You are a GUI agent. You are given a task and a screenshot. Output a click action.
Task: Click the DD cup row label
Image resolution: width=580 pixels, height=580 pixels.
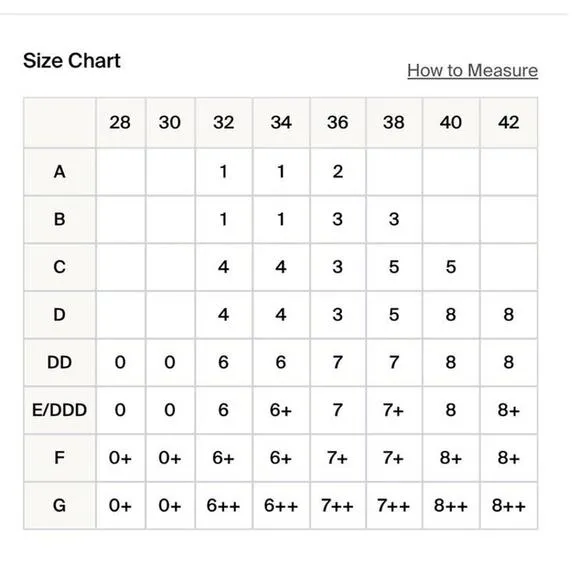click(x=60, y=362)
